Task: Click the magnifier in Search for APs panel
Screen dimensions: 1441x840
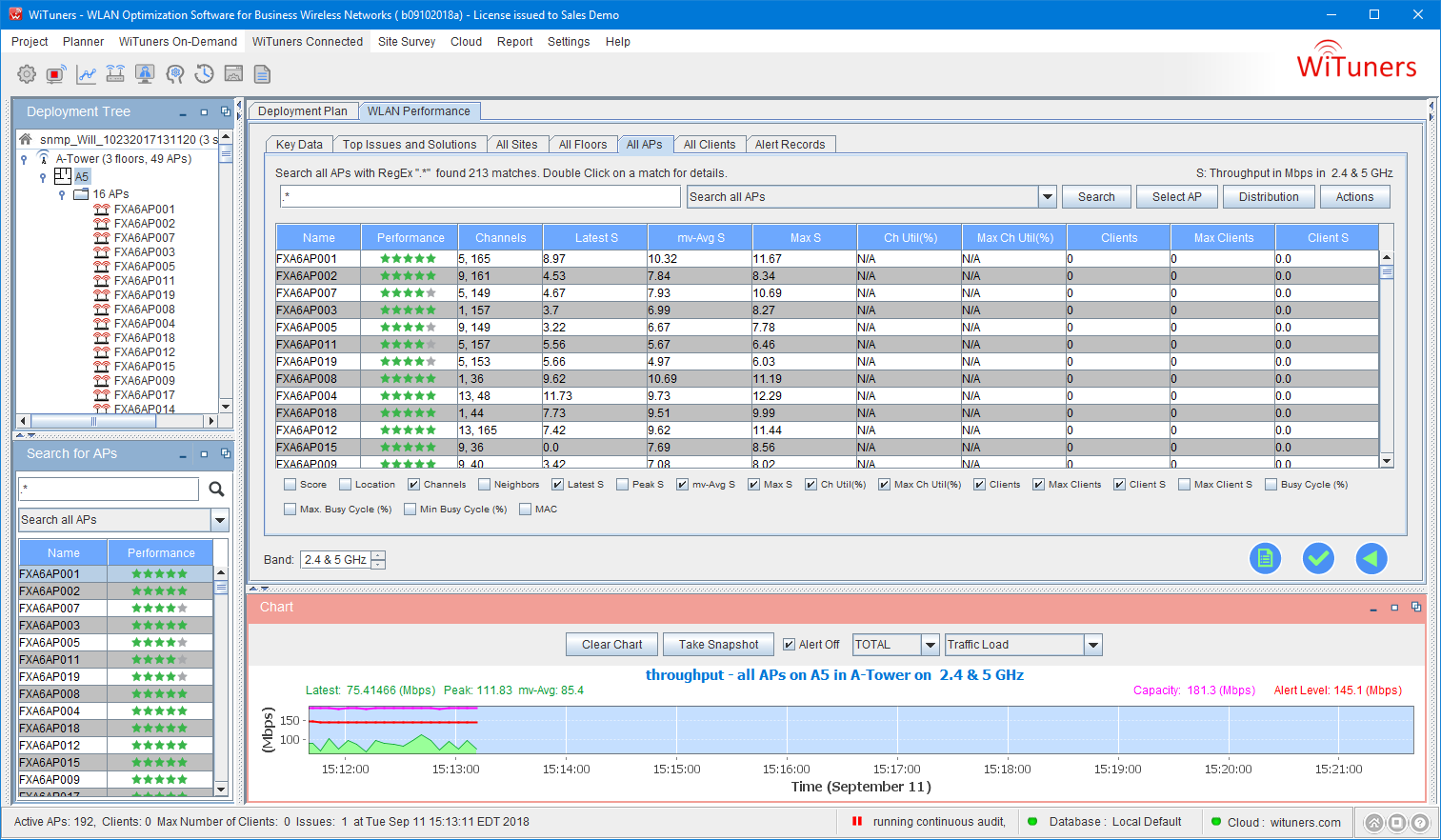Action: click(216, 489)
